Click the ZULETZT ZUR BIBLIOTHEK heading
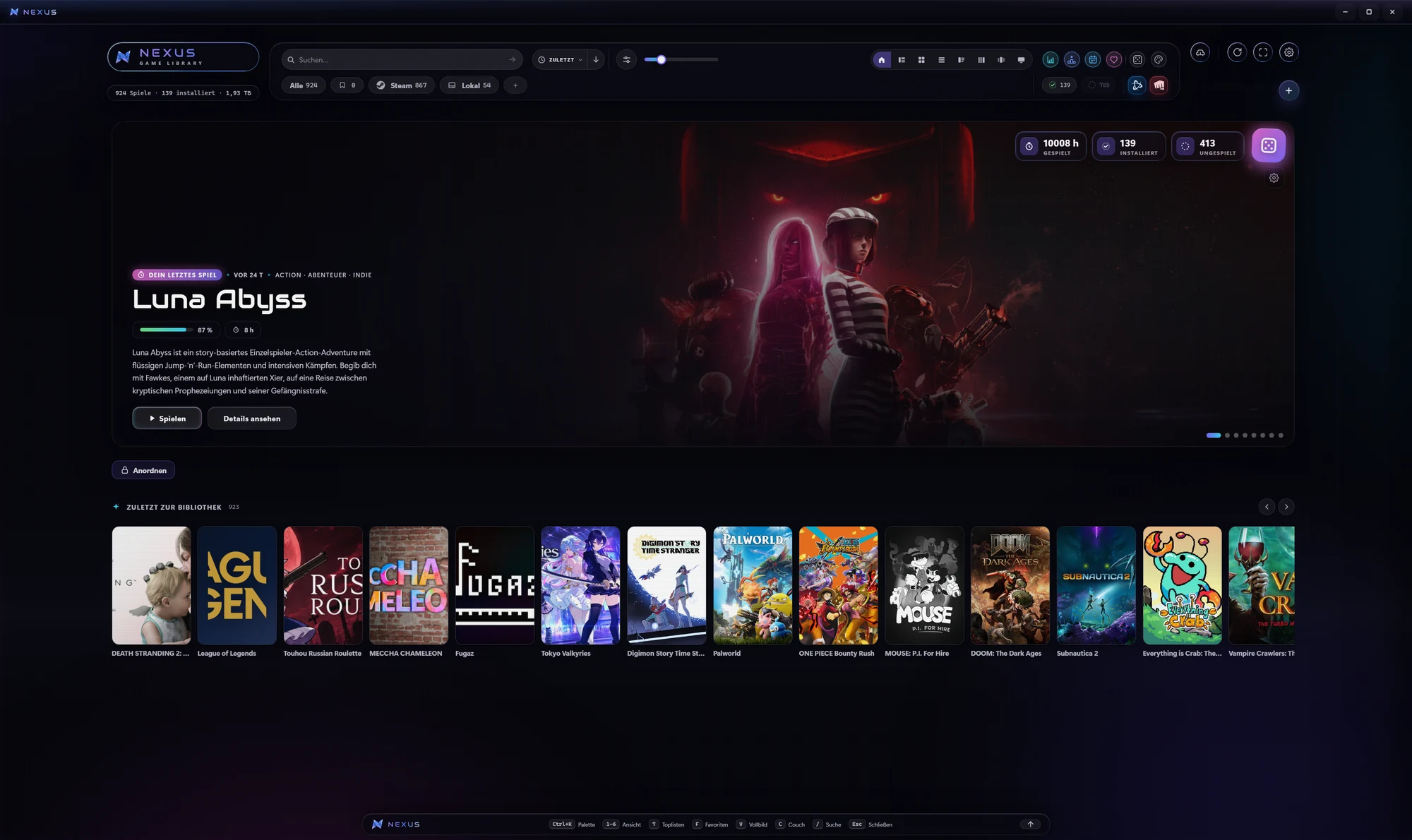This screenshot has width=1412, height=840. pyautogui.click(x=174, y=507)
